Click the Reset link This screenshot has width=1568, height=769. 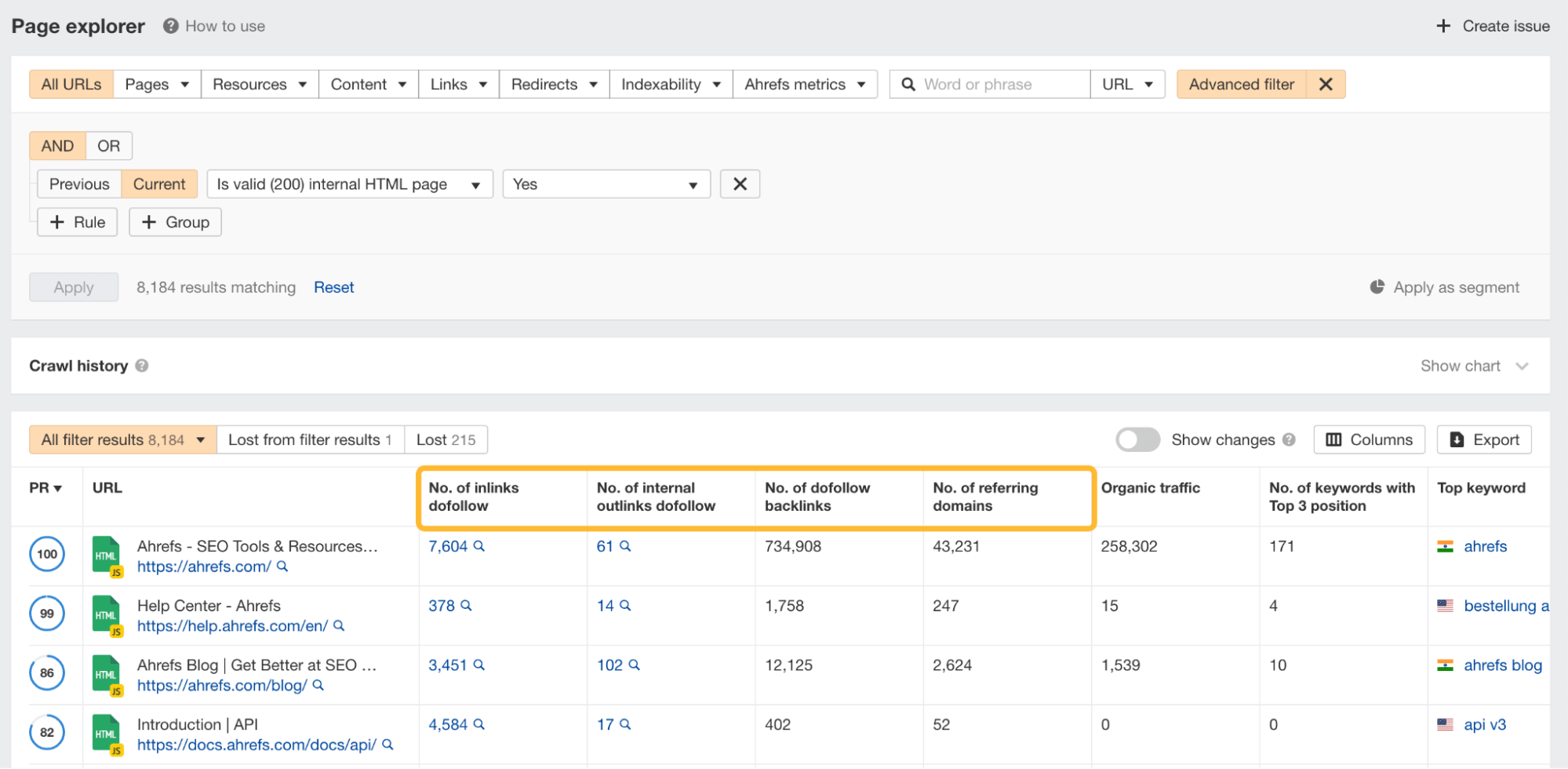(x=333, y=287)
